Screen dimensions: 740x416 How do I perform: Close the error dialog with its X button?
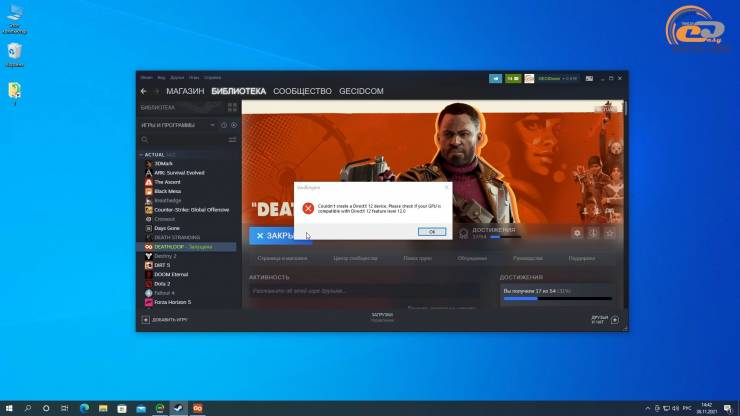click(x=446, y=187)
